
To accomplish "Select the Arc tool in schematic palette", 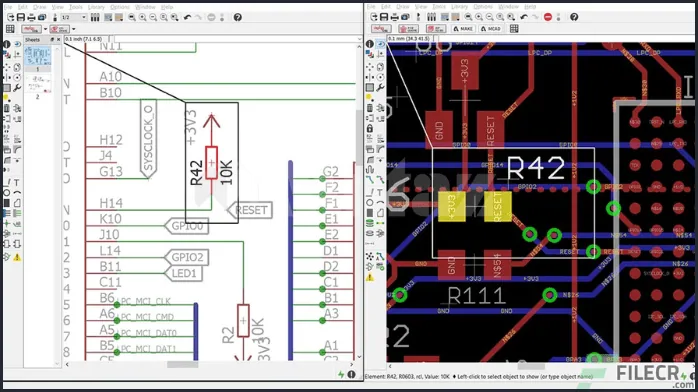I will [x=17, y=193].
